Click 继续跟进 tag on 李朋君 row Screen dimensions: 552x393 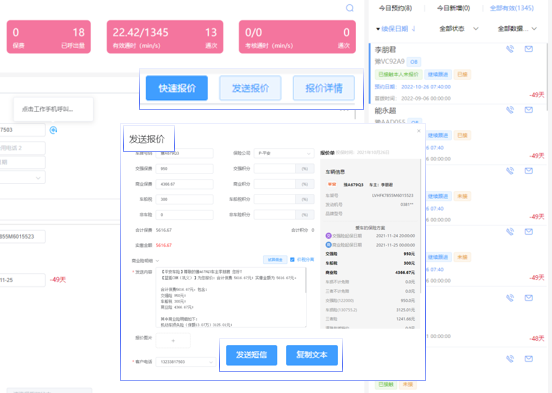tap(438, 74)
